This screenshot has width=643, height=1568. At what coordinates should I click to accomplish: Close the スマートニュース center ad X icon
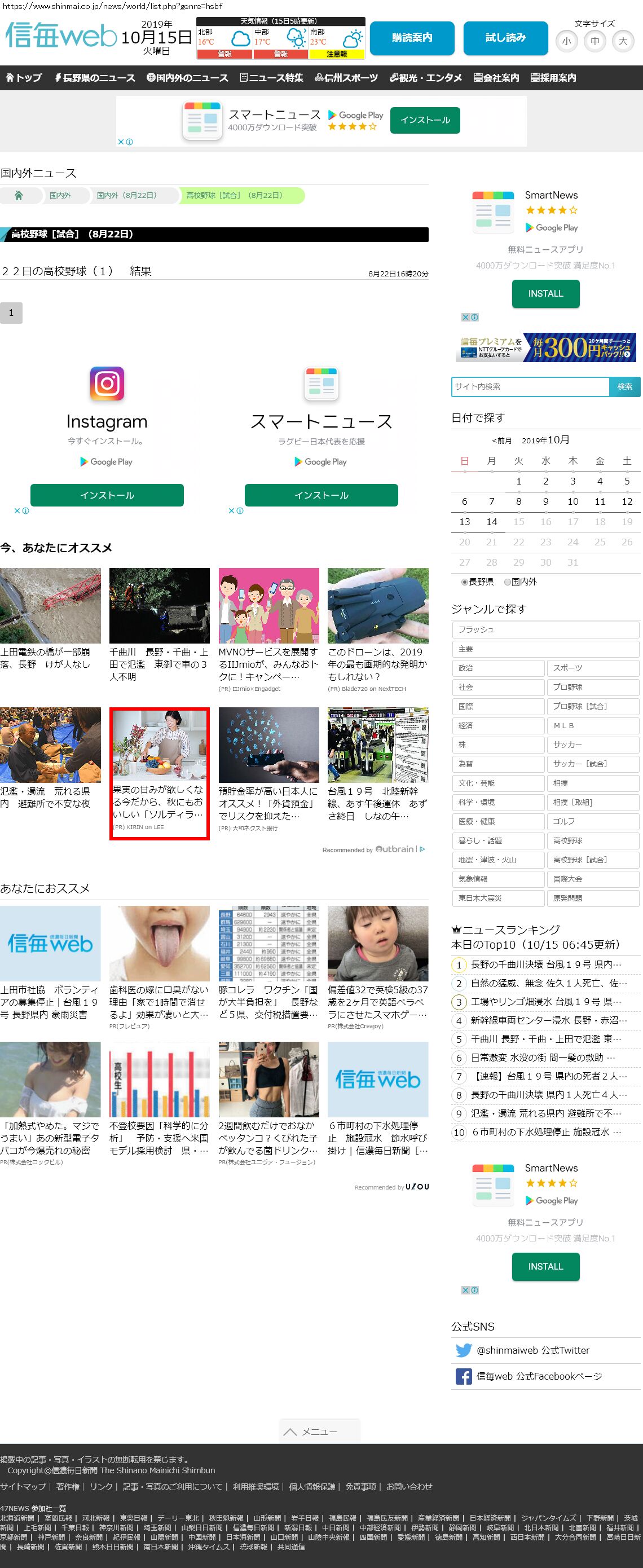click(x=232, y=510)
